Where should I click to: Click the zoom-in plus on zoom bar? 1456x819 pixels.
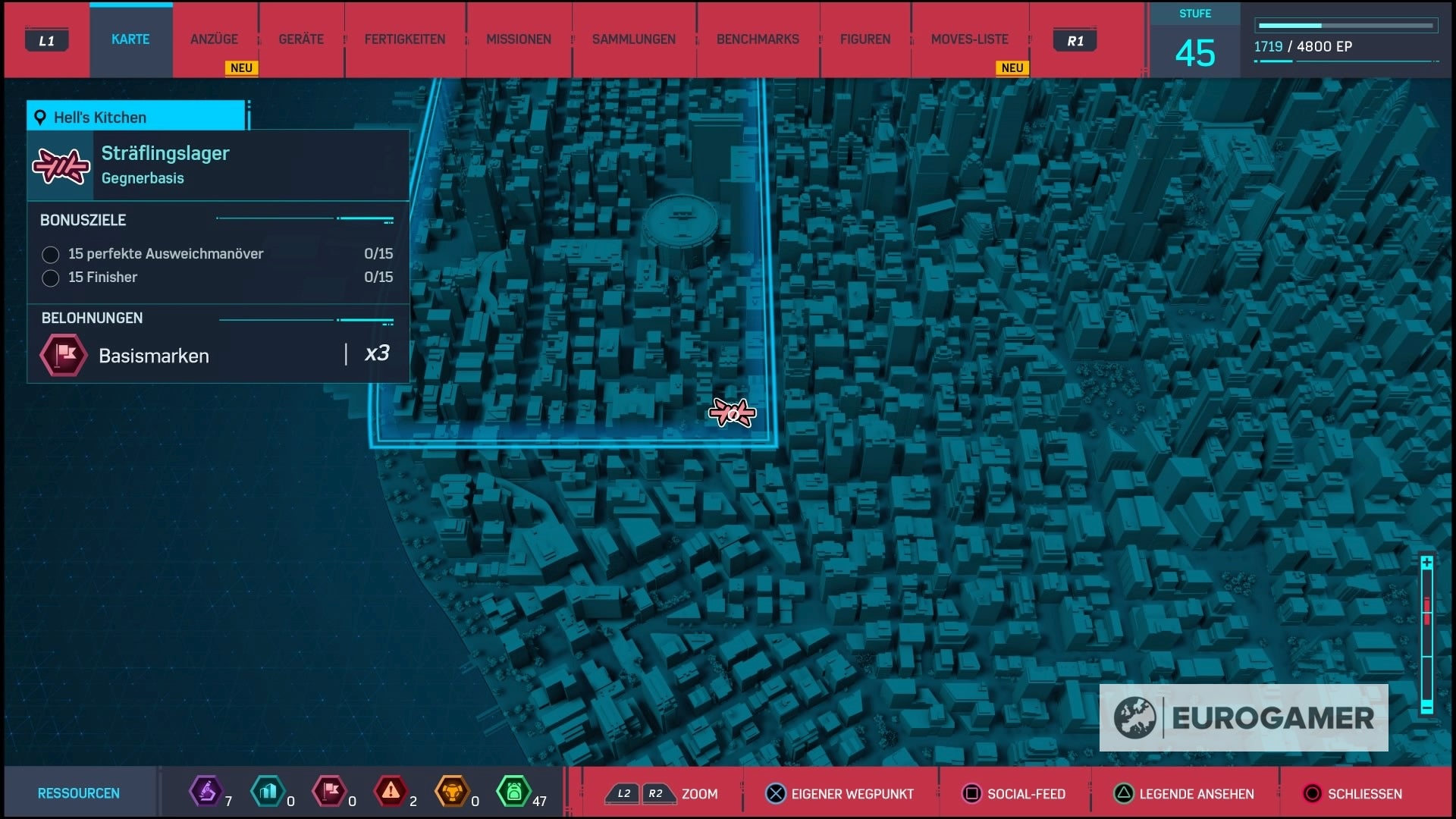point(1426,563)
